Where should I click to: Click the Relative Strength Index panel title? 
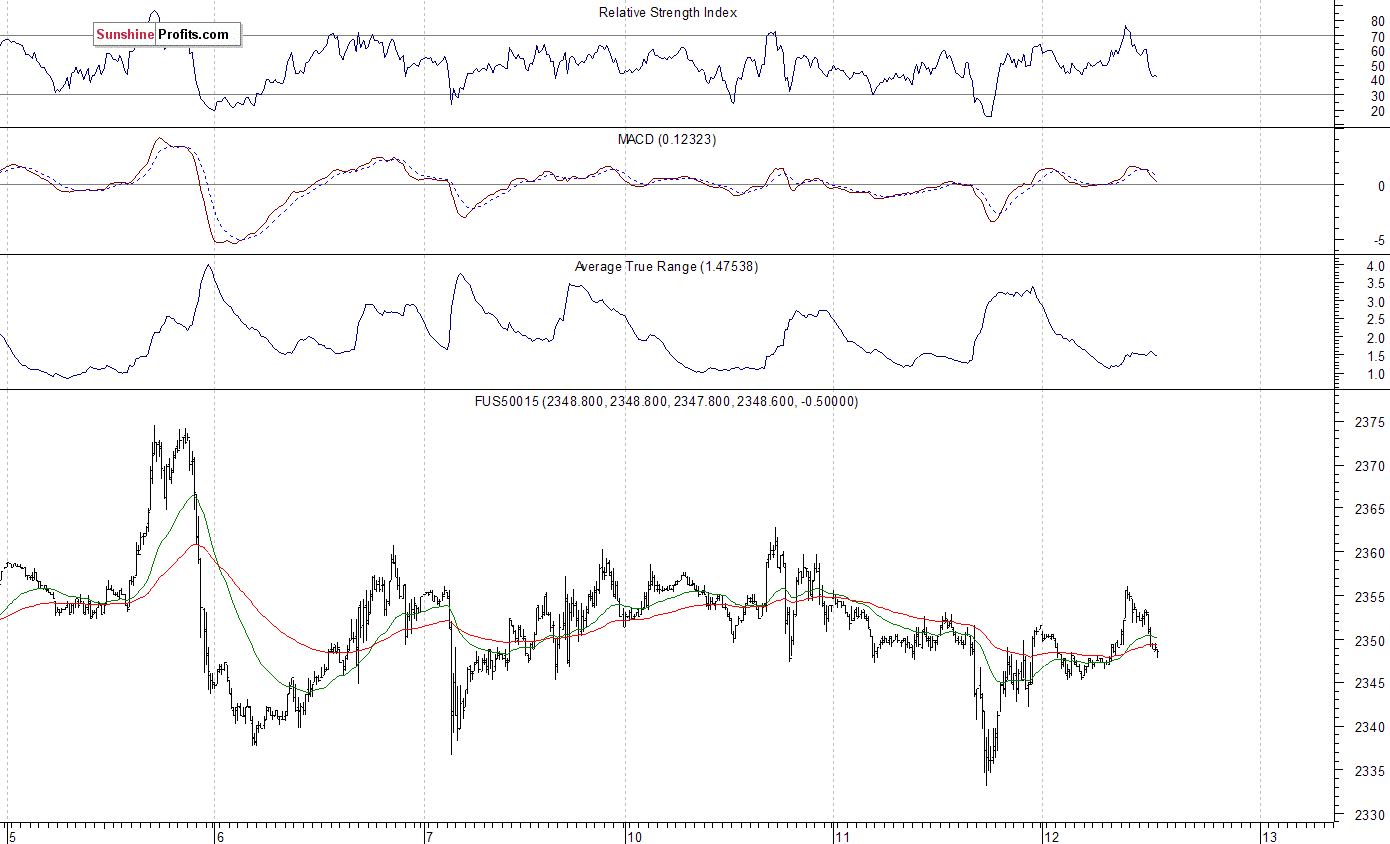pos(668,13)
